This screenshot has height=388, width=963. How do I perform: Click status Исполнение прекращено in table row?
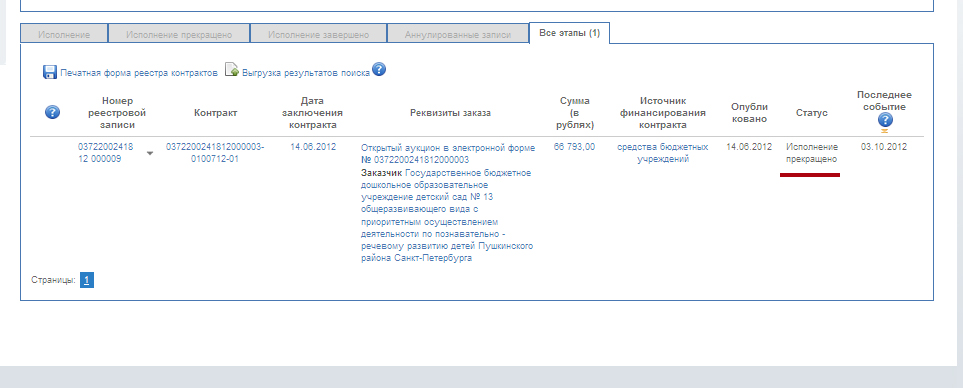pos(812,153)
